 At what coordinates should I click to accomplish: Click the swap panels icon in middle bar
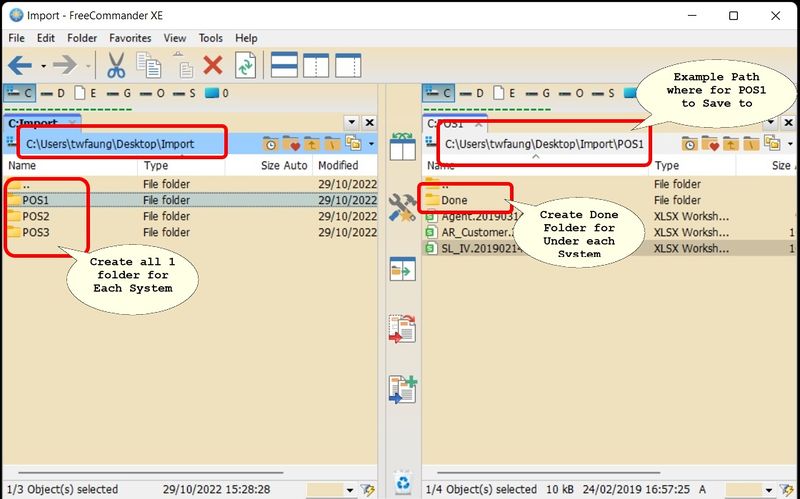tap(402, 147)
